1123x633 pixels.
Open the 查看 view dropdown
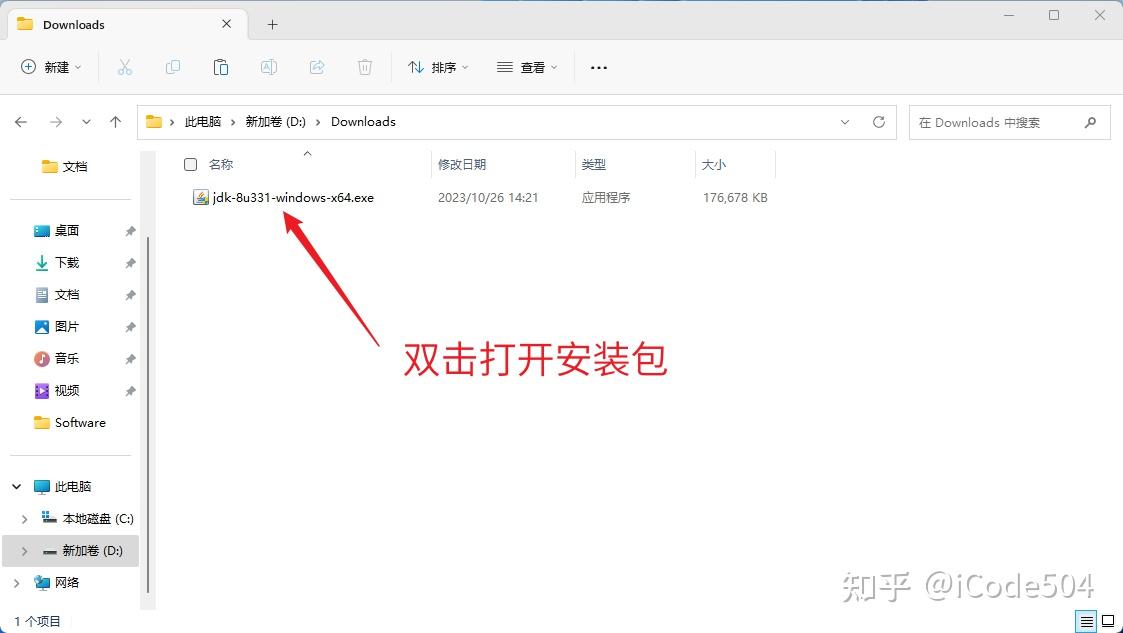coord(526,67)
